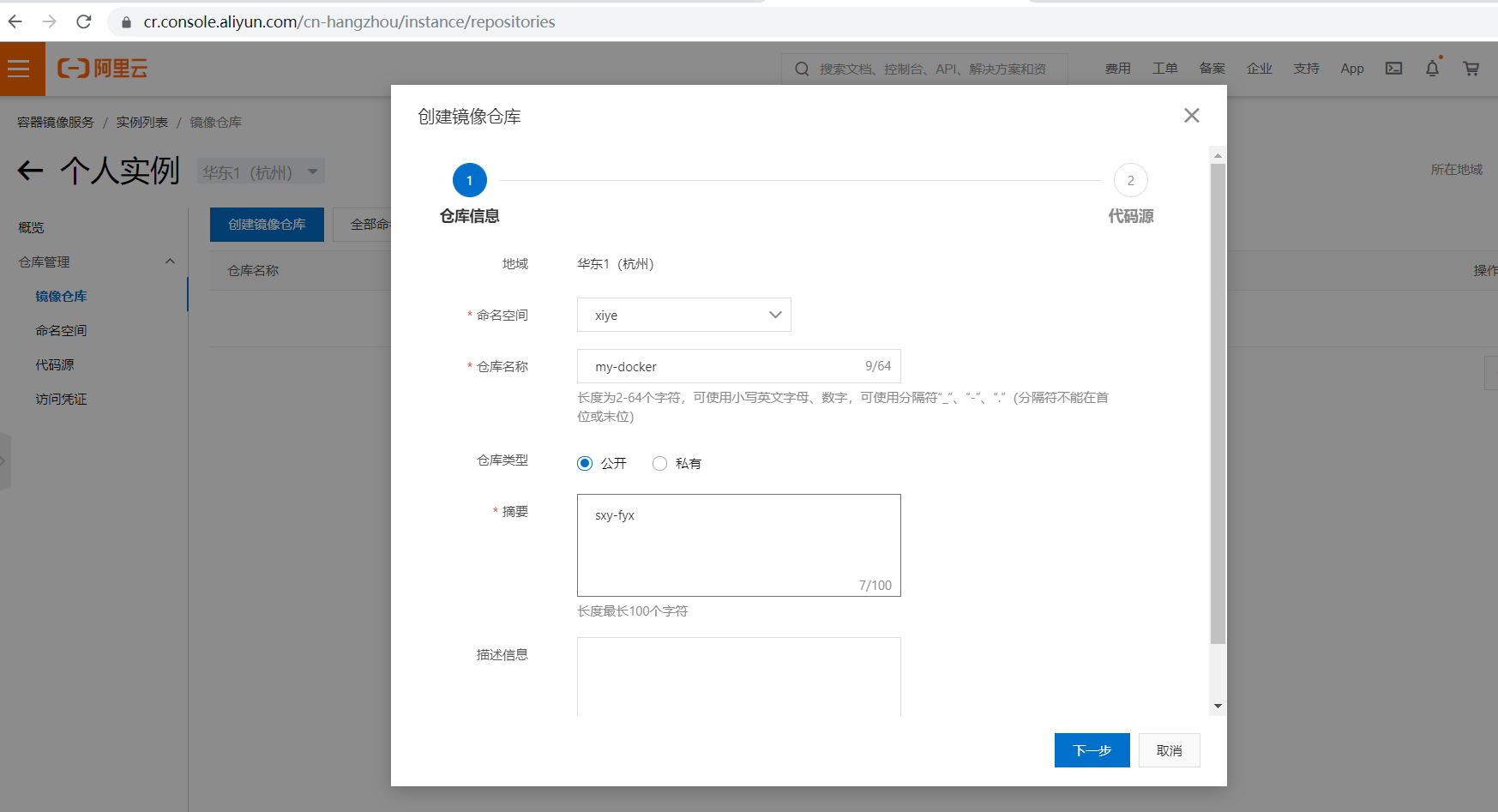The height and width of the screenshot is (812, 1498).
Task: Close the 创建镜像仓库 dialog
Action: tap(1191, 116)
